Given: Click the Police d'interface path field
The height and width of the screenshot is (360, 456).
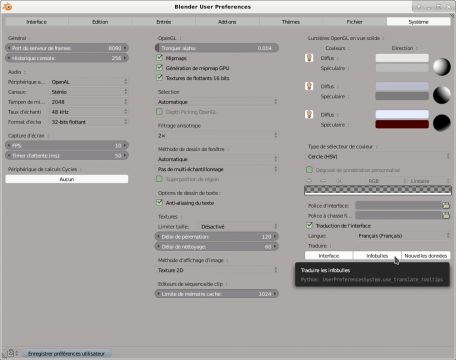Looking at the screenshot, I should (398, 205).
